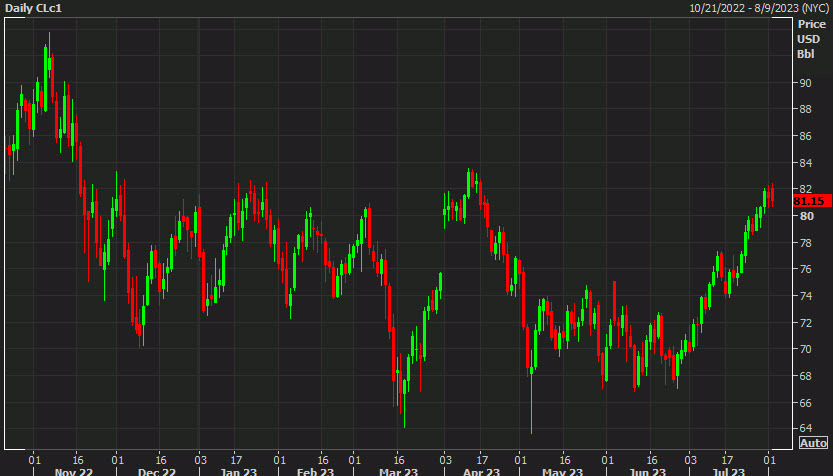Click the 90 price level on axis

(x=804, y=109)
